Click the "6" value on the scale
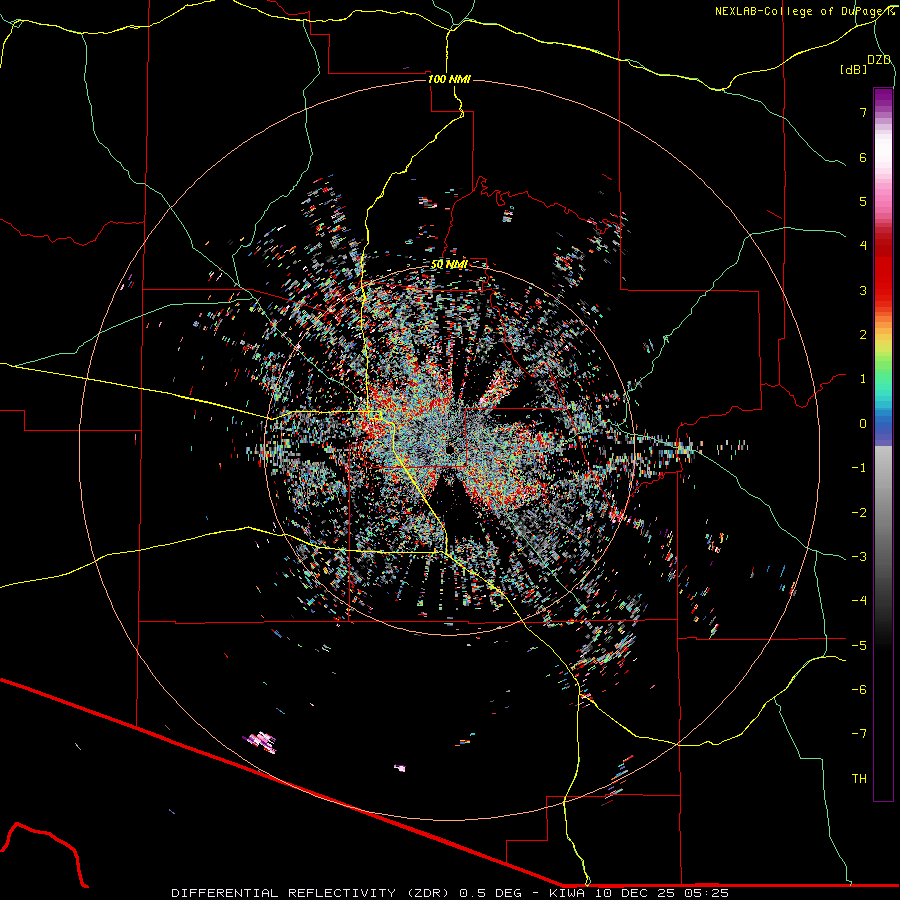The height and width of the screenshot is (900, 900). tap(863, 157)
